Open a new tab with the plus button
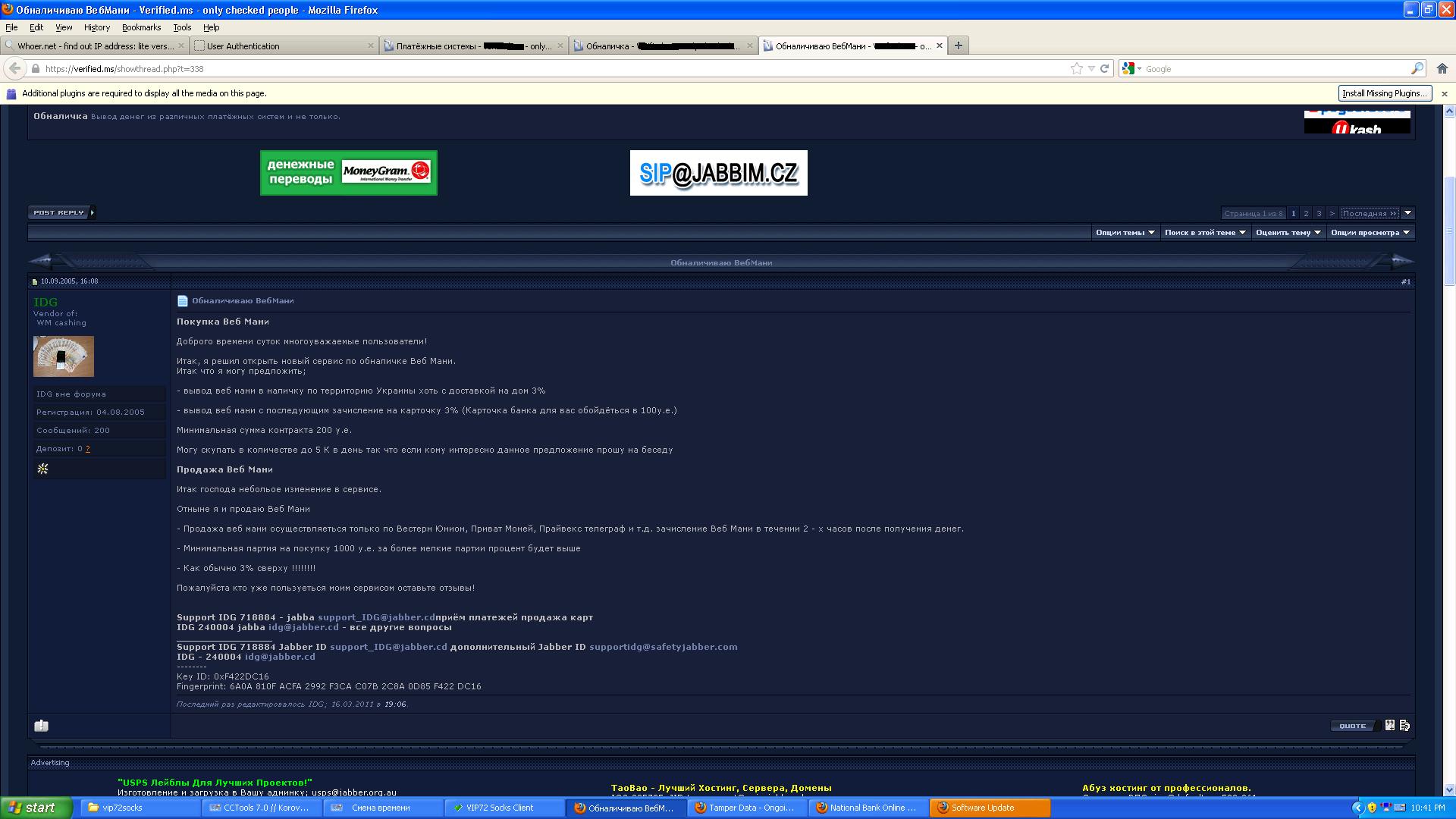Screen dimensions: 1456x819 (959, 45)
